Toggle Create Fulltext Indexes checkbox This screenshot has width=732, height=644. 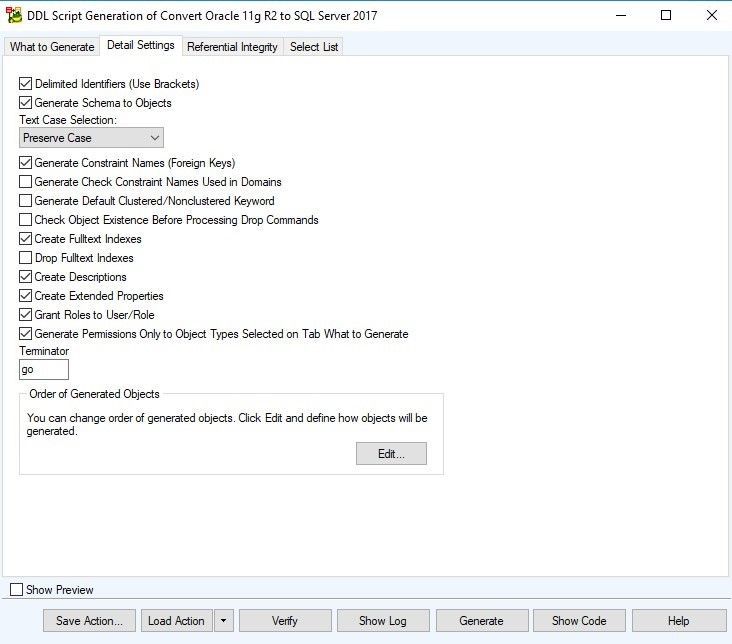(x=26, y=239)
